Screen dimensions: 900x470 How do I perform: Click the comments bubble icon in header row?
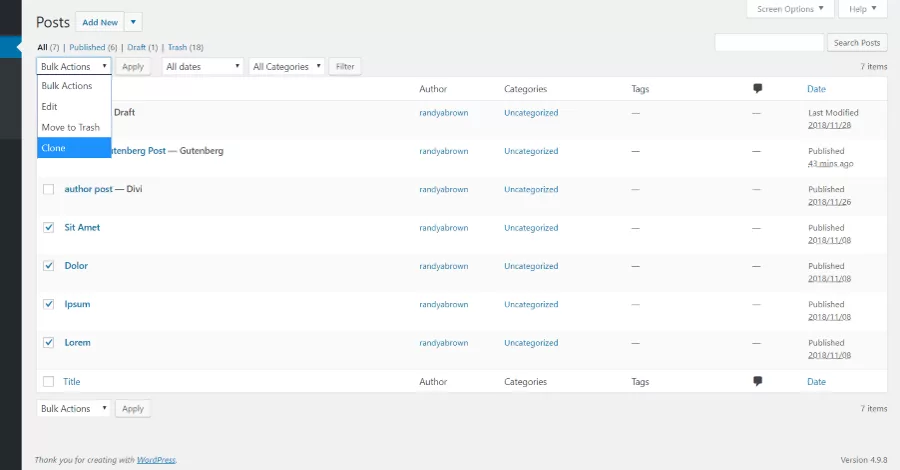758,88
